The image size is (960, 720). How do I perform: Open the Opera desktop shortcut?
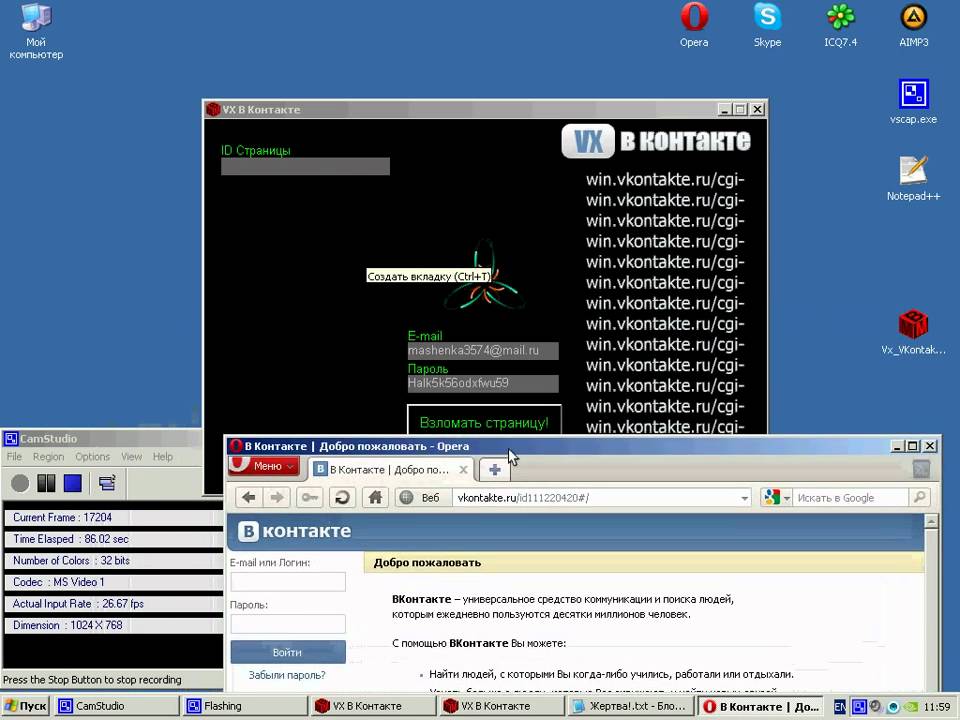tap(694, 25)
